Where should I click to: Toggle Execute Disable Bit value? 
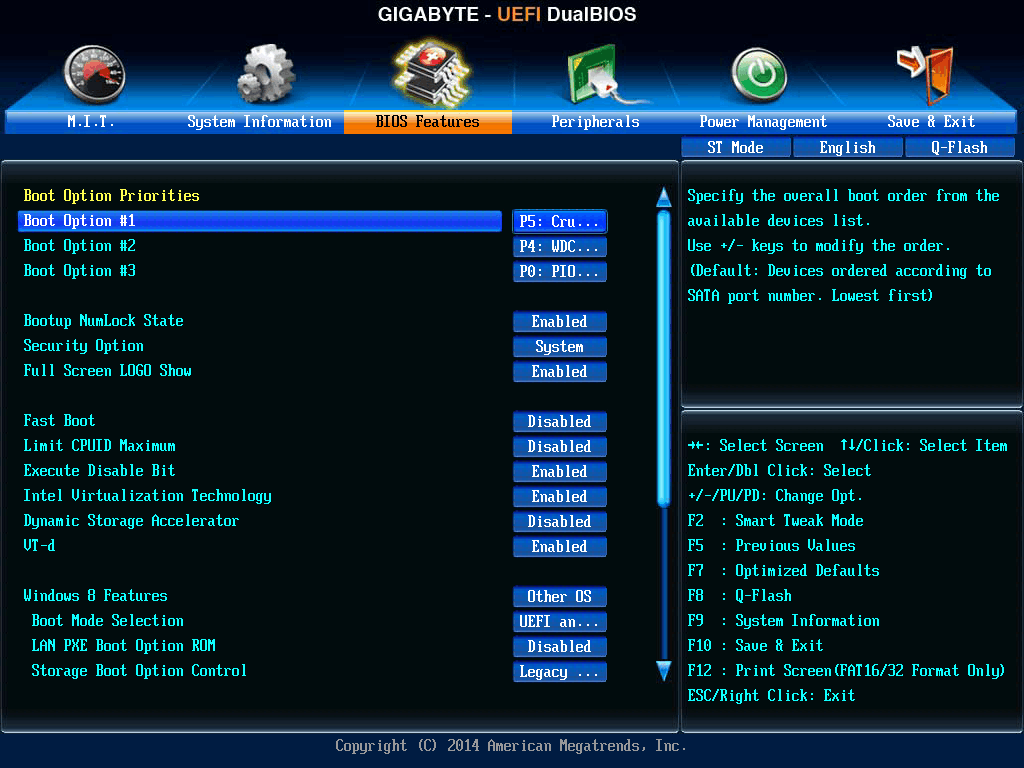point(560,471)
